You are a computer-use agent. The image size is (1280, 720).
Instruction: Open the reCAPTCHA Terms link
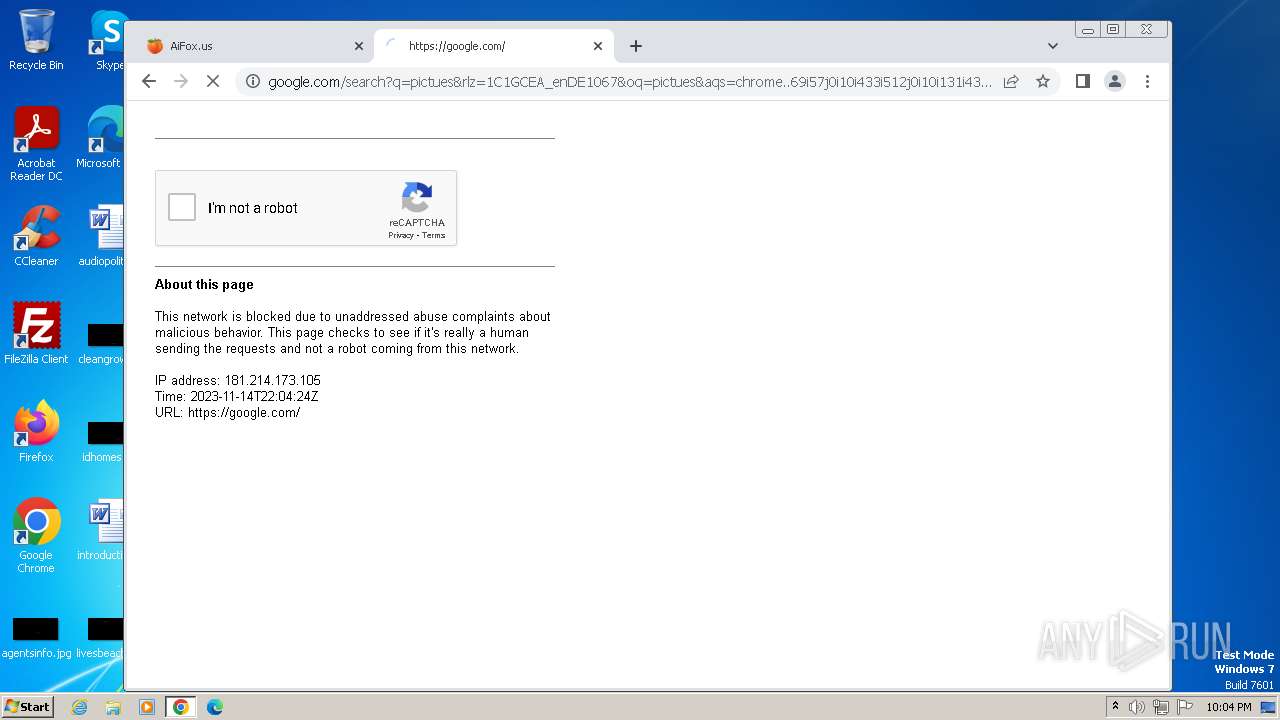point(433,236)
